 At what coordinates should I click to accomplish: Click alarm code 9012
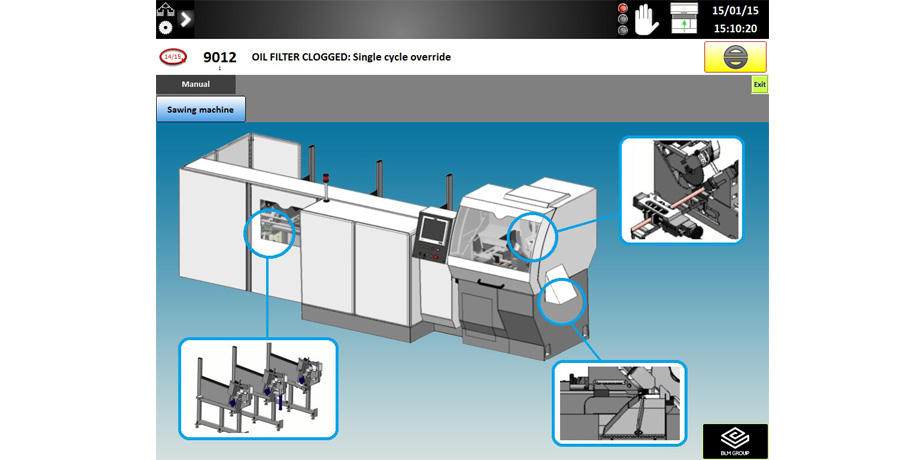click(x=219, y=58)
